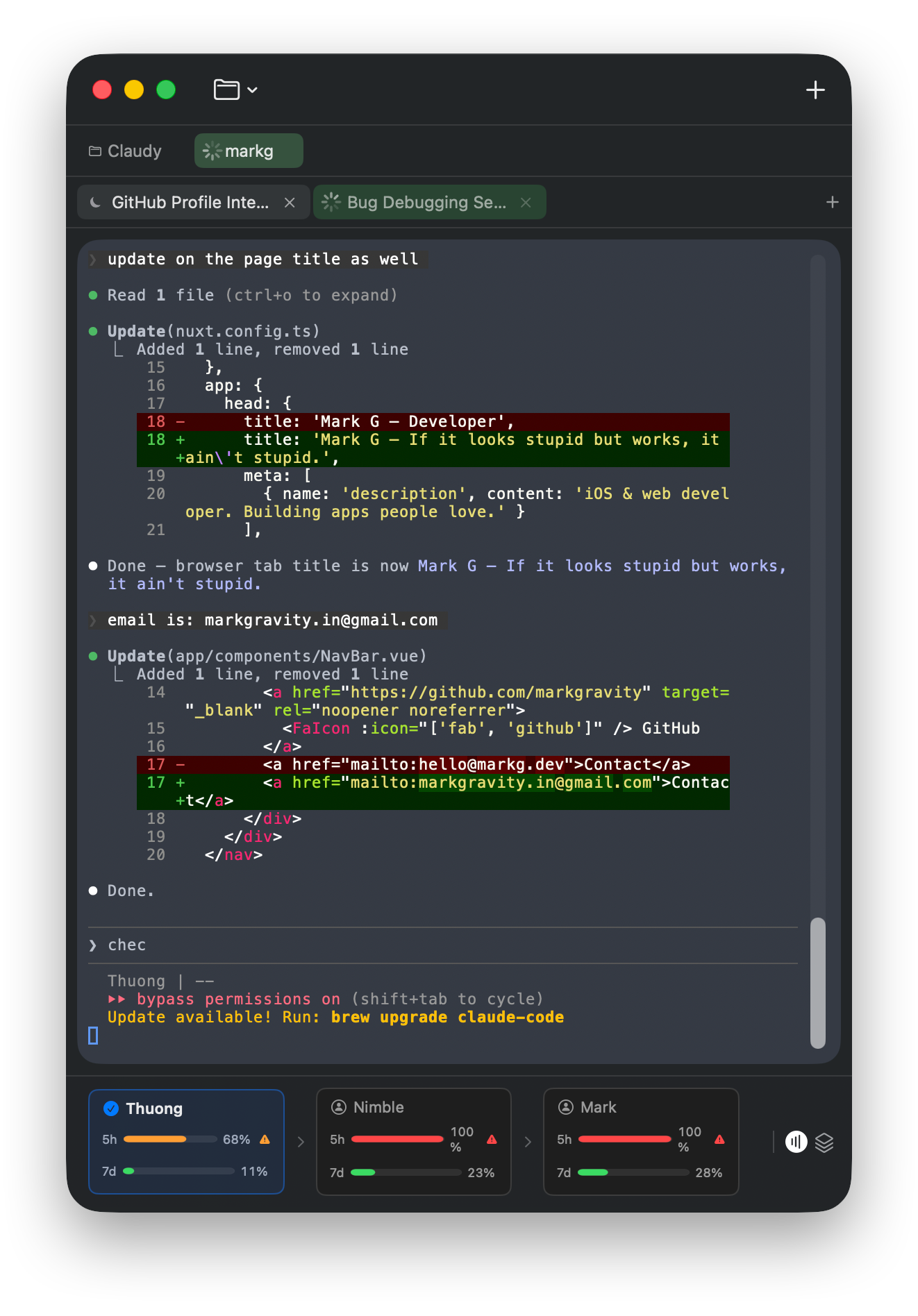Click the chevron between Nimble and Mark
The height and width of the screenshot is (1316, 918).
click(x=528, y=1142)
